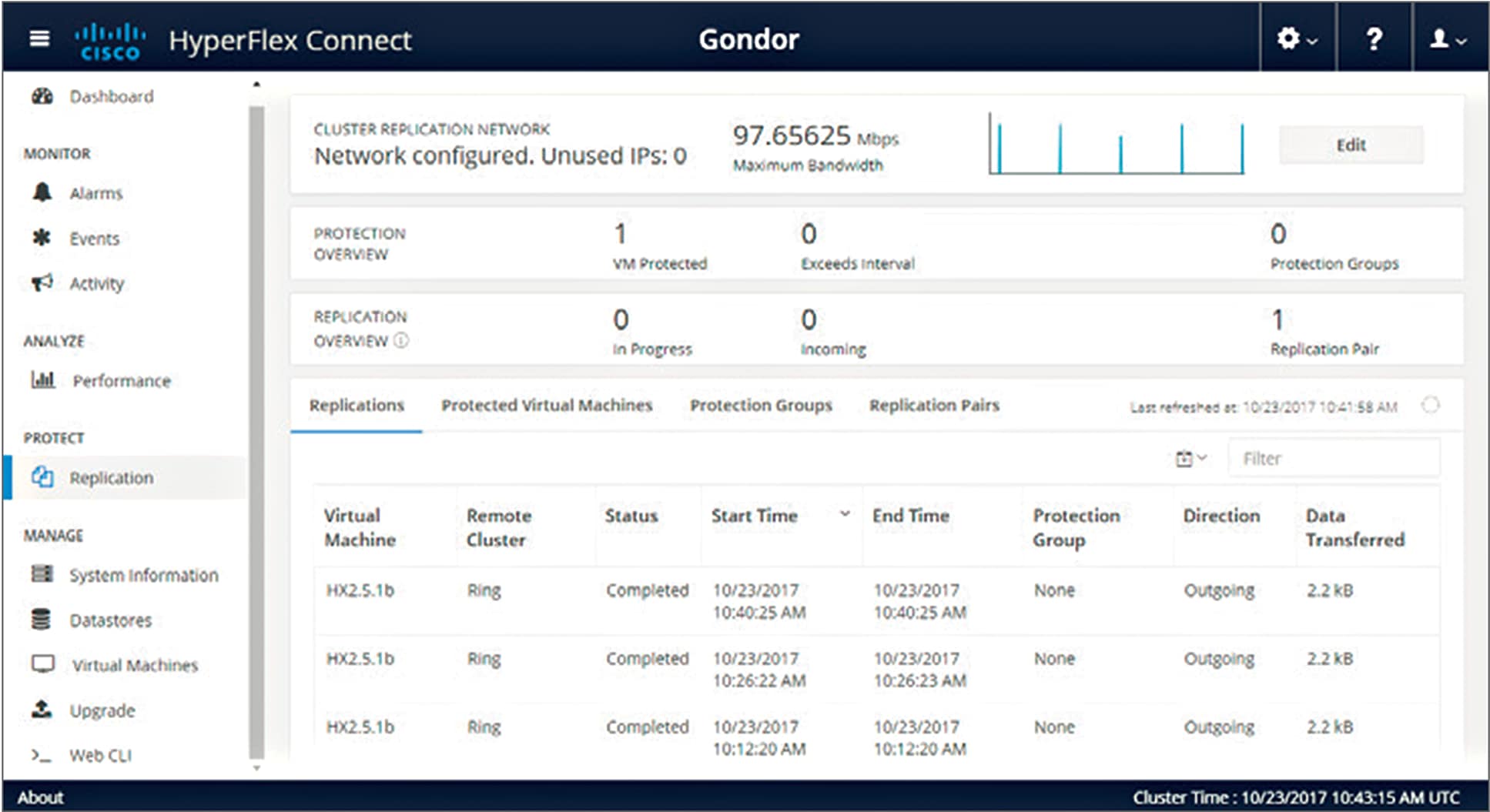1490x812 pixels.
Task: Click 0 Protection Groups count
Action: pyautogui.click(x=1278, y=233)
